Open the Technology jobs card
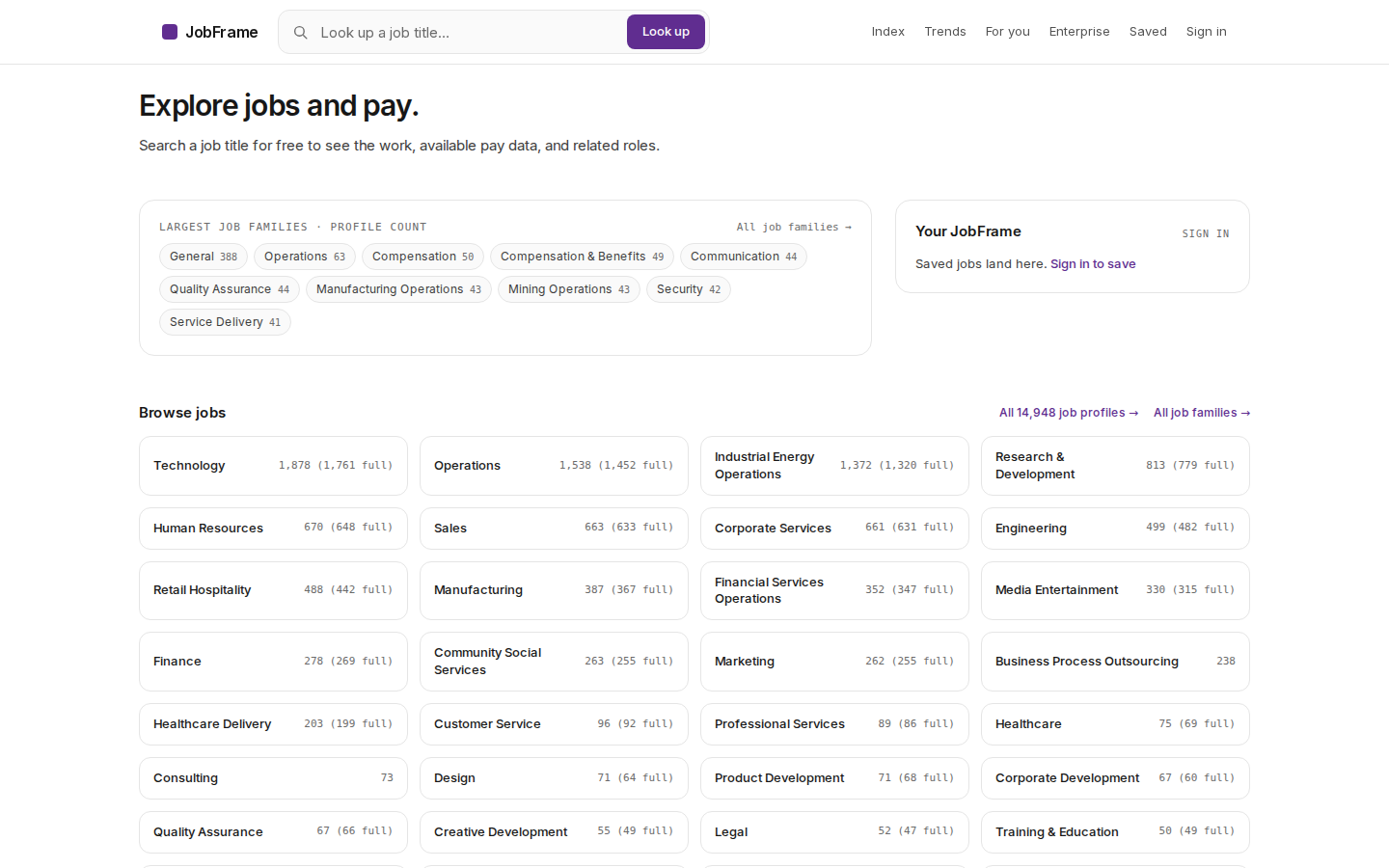Screen dimensions: 1389x868 coord(273,466)
